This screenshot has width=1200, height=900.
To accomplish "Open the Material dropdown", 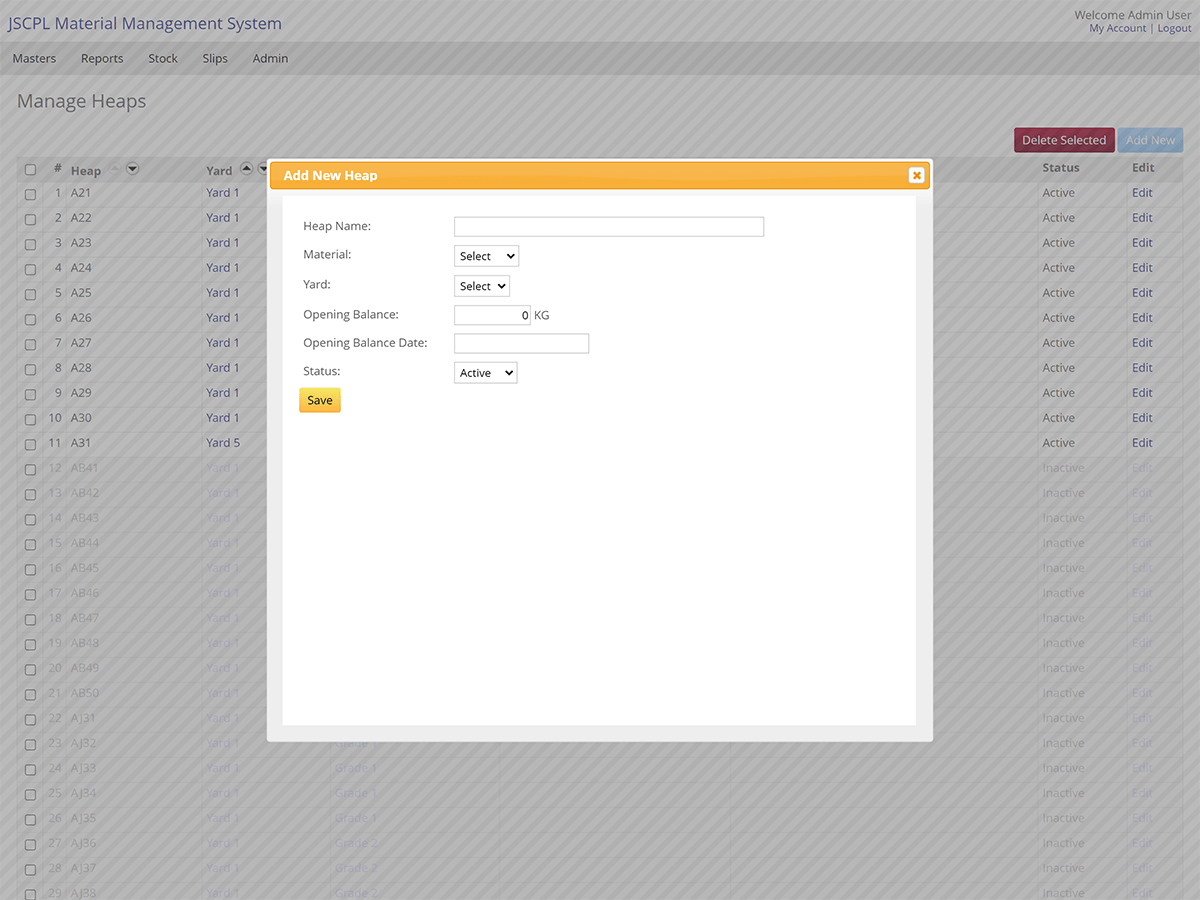I will [486, 255].
